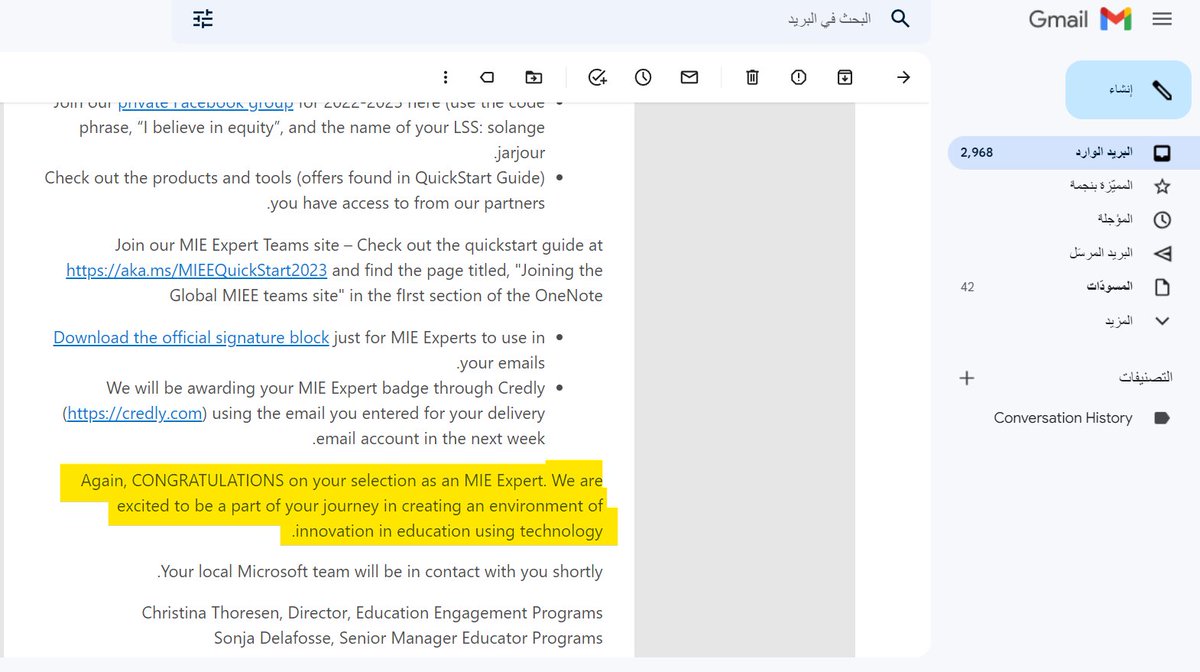Screen dimensions: 1200x672
Task: Open the credly.com link
Action: point(135,413)
